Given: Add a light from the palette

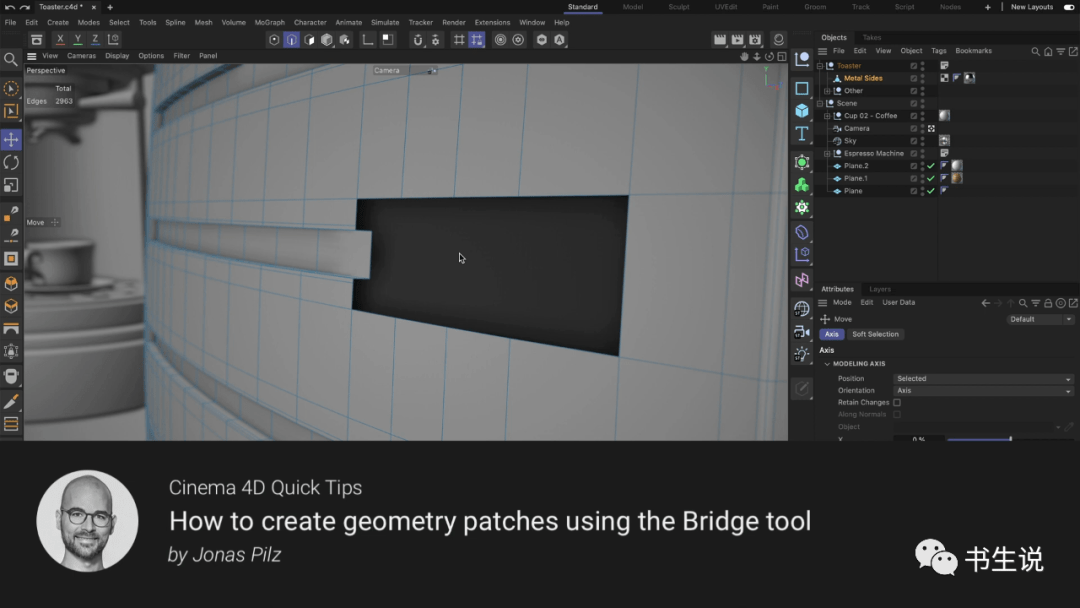Looking at the screenshot, I should point(802,354).
